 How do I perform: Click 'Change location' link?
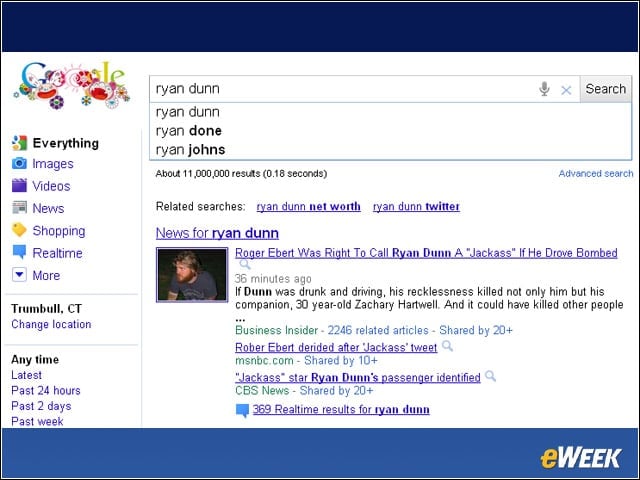point(51,324)
